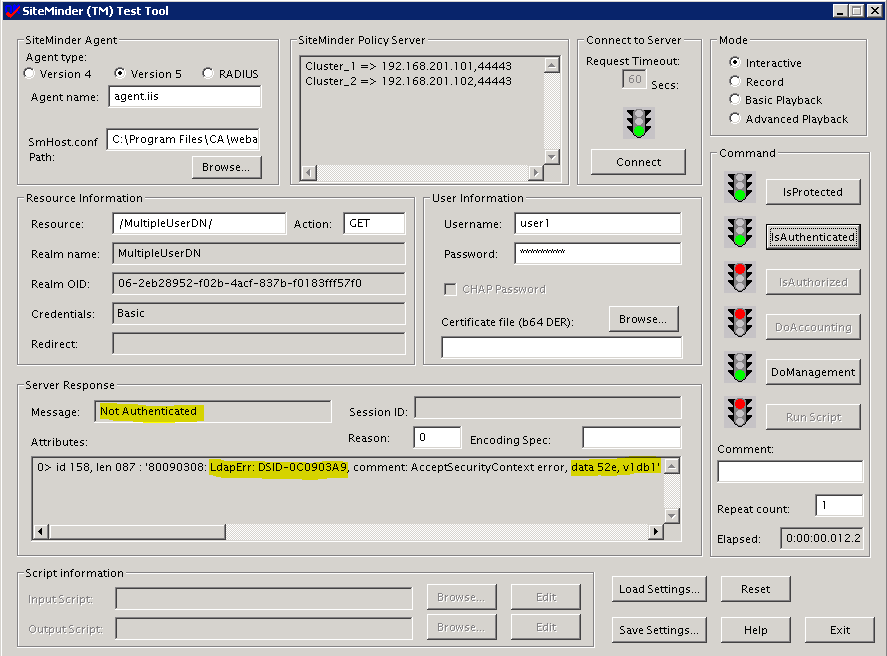887x656 pixels.
Task: Click Attributes horizontal scrollbar thumb
Action: (137, 532)
